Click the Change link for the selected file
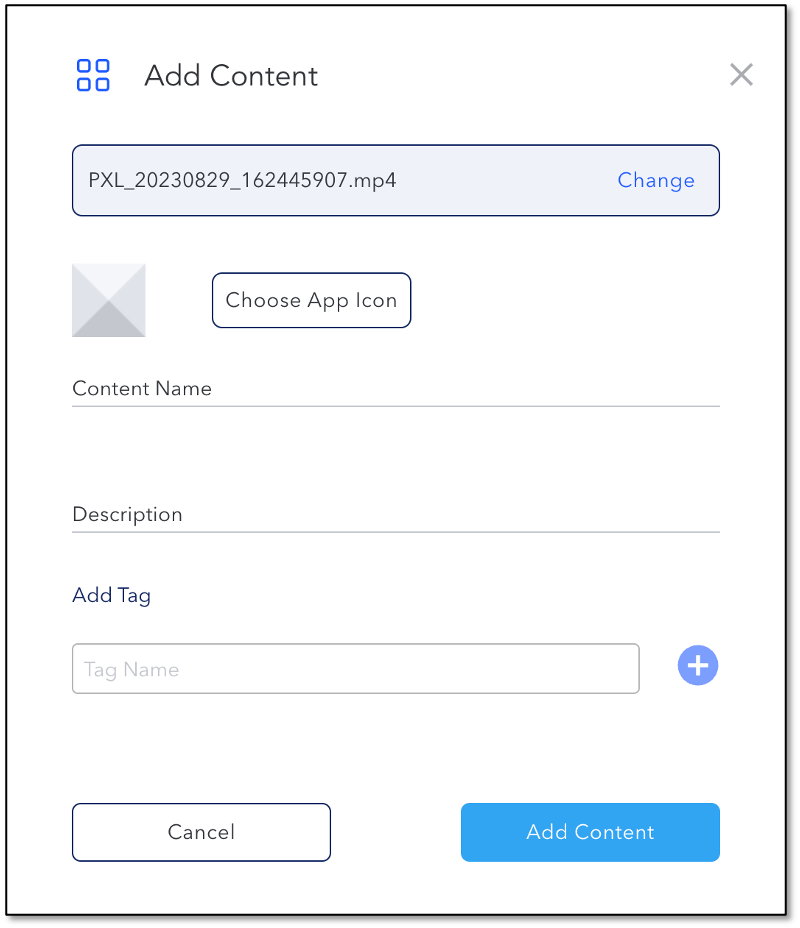This screenshot has height=928, width=800. pyautogui.click(x=656, y=180)
